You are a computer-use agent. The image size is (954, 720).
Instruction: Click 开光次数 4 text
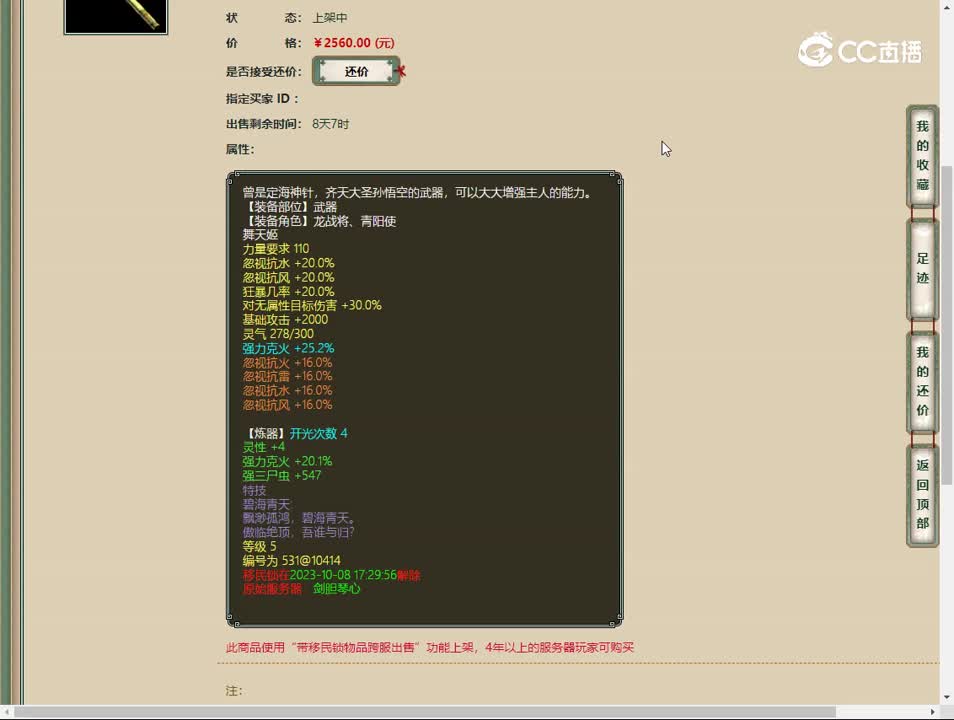click(318, 433)
